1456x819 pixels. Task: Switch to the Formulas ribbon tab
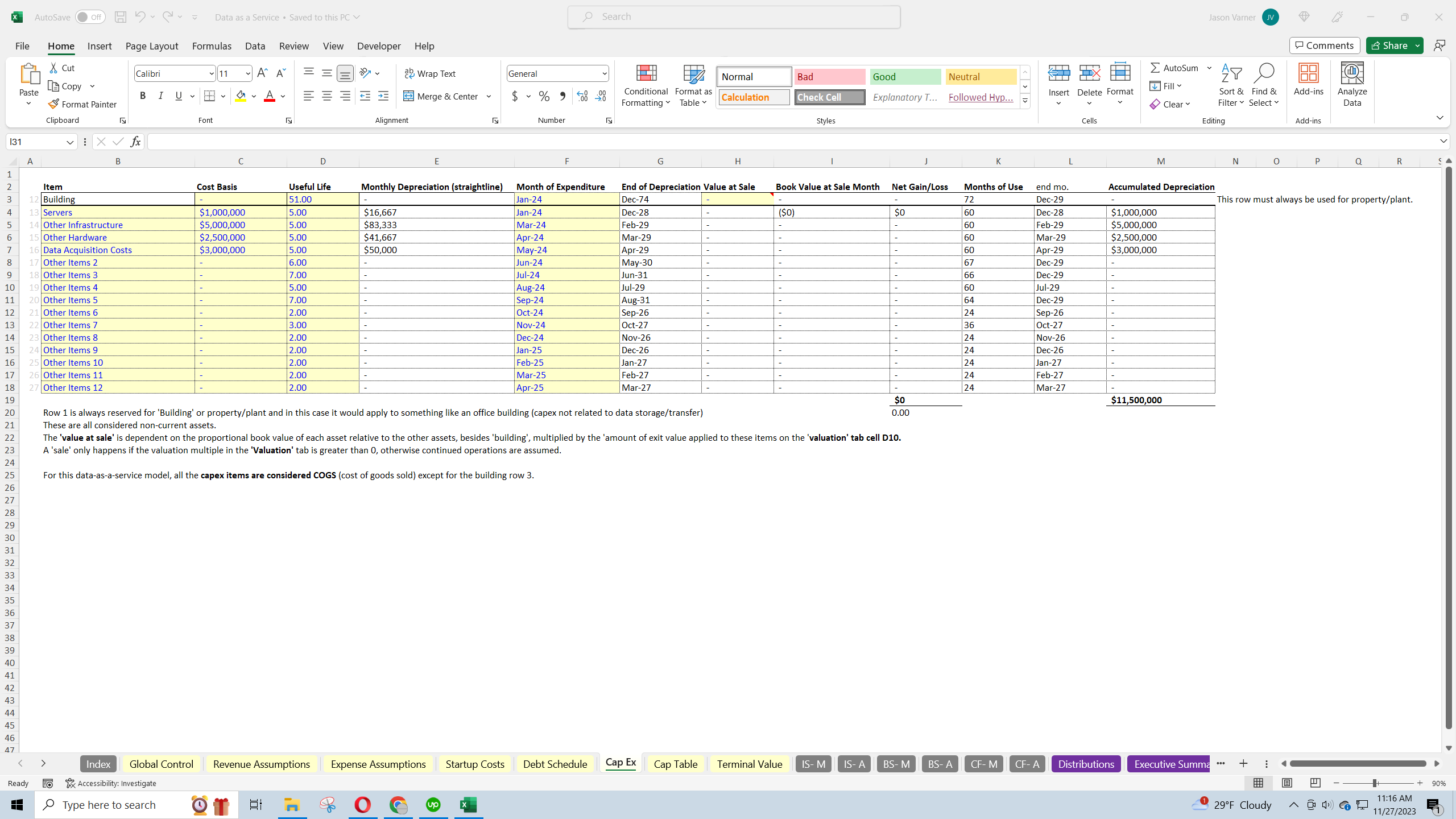[211, 46]
